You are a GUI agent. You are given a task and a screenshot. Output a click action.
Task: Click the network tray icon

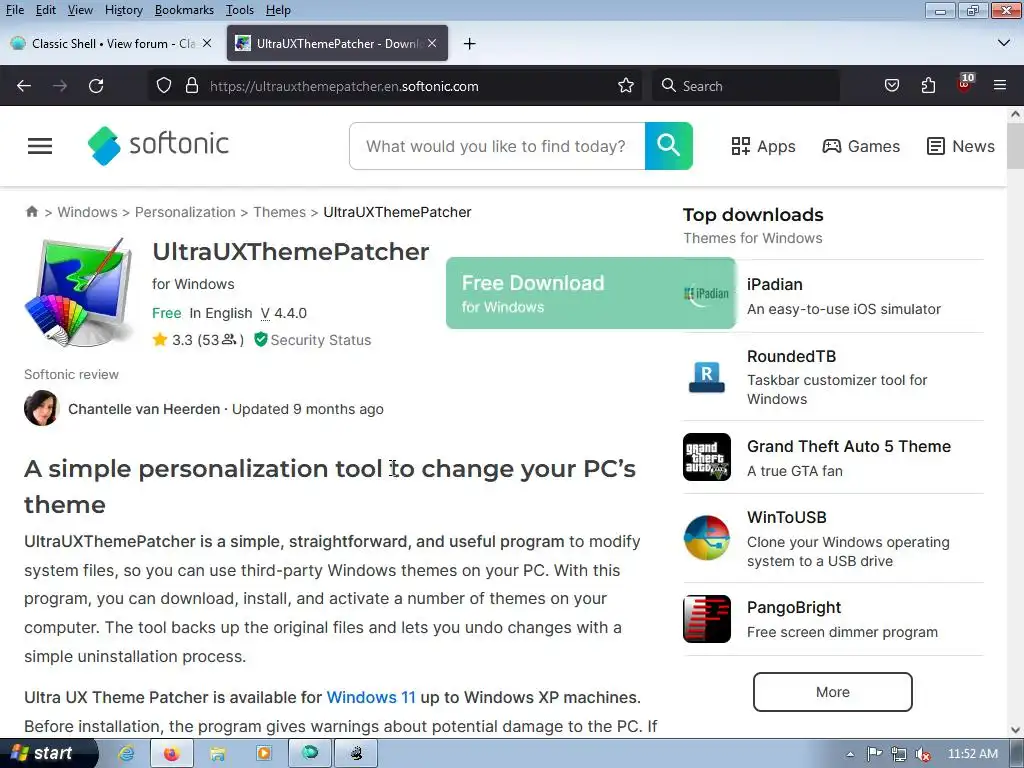[899, 754]
